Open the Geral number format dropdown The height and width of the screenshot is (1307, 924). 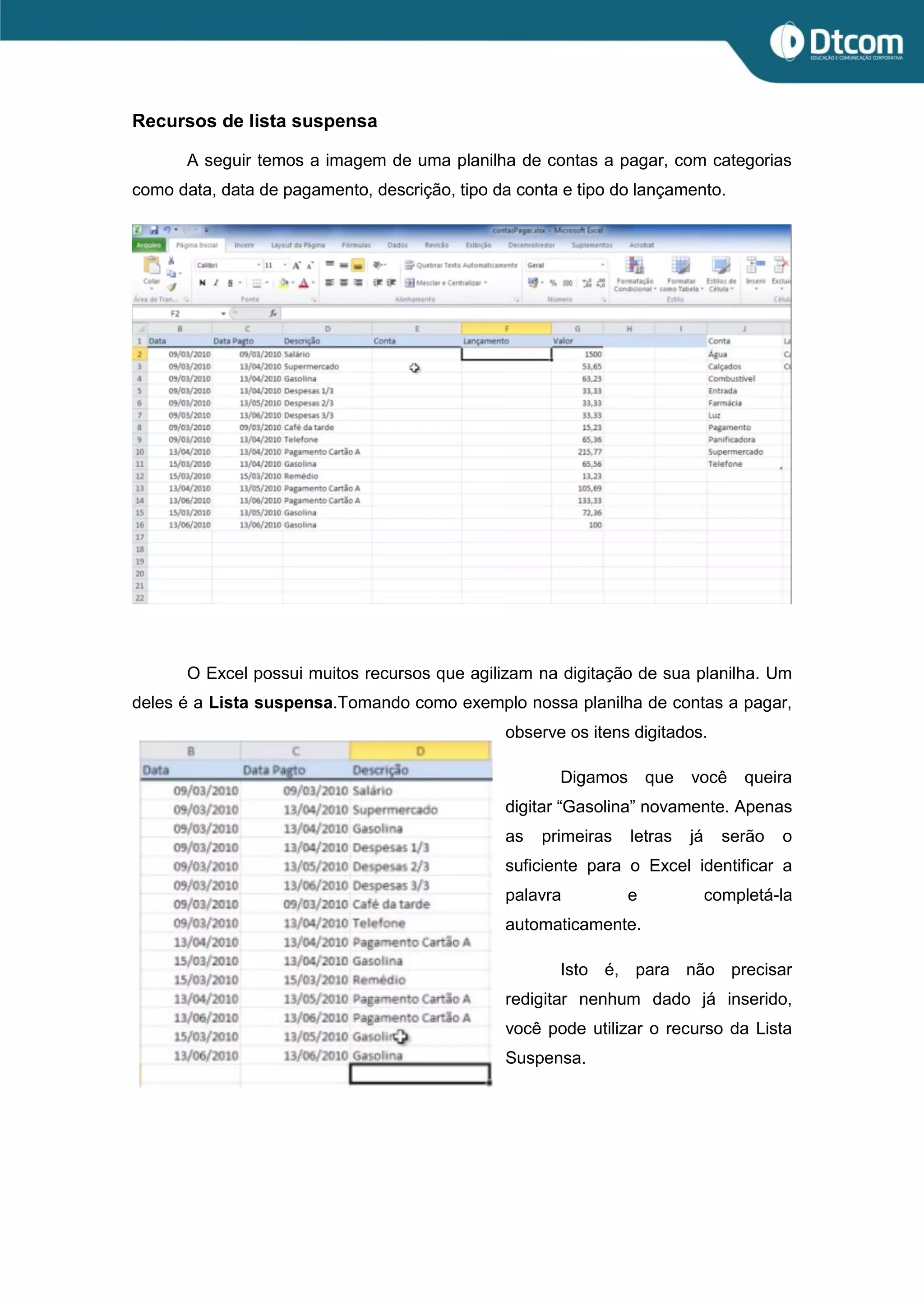point(602,265)
